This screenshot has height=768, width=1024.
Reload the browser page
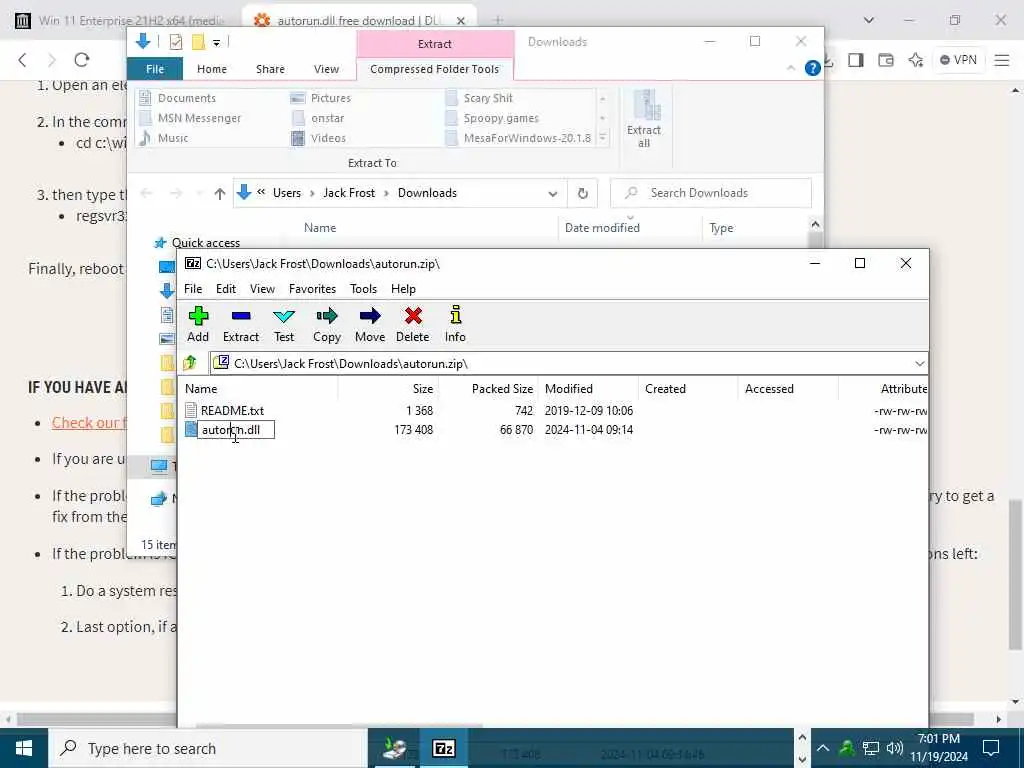(82, 60)
